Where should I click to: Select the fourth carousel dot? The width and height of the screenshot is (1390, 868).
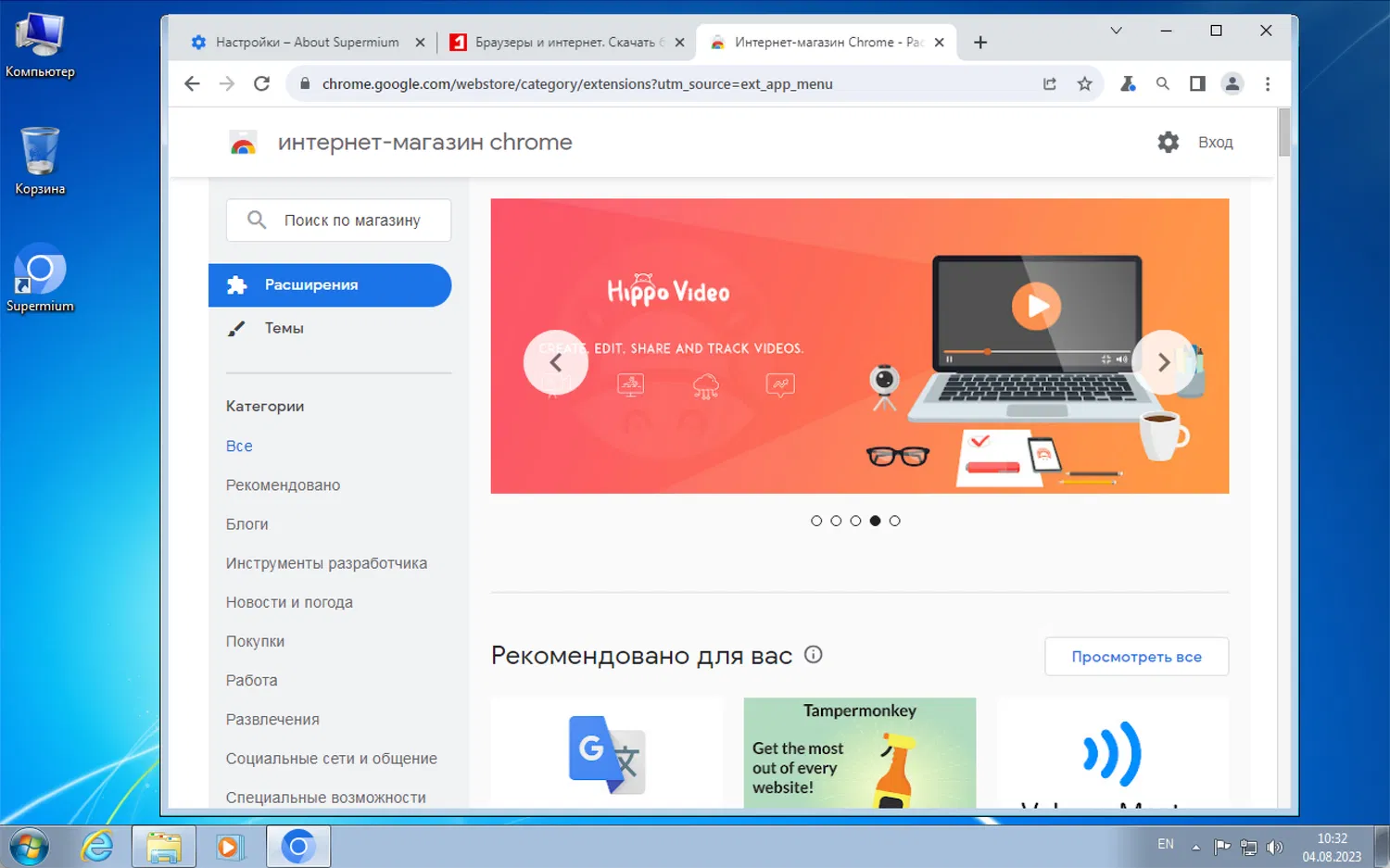(875, 521)
